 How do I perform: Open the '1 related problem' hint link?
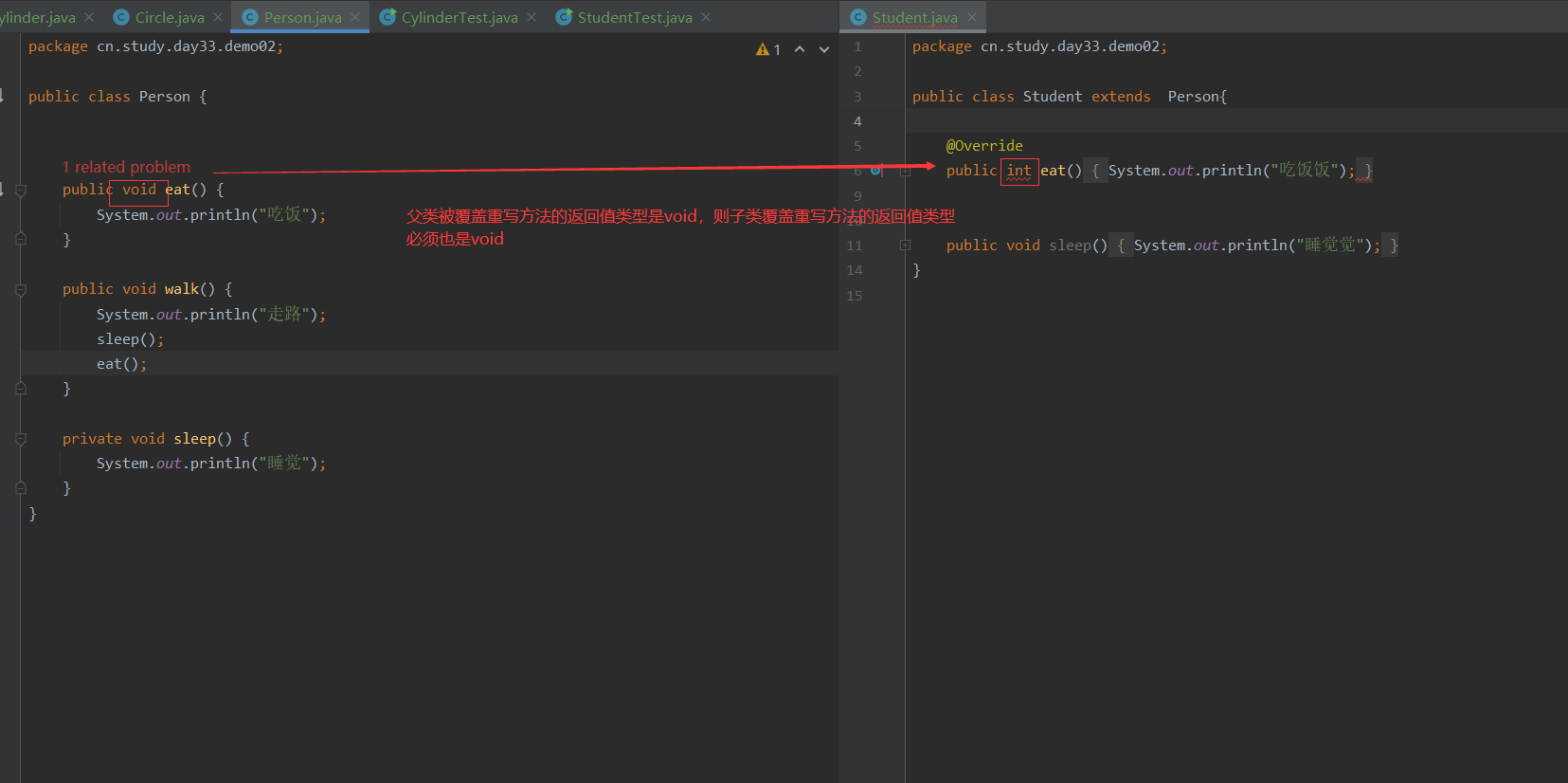(x=126, y=167)
